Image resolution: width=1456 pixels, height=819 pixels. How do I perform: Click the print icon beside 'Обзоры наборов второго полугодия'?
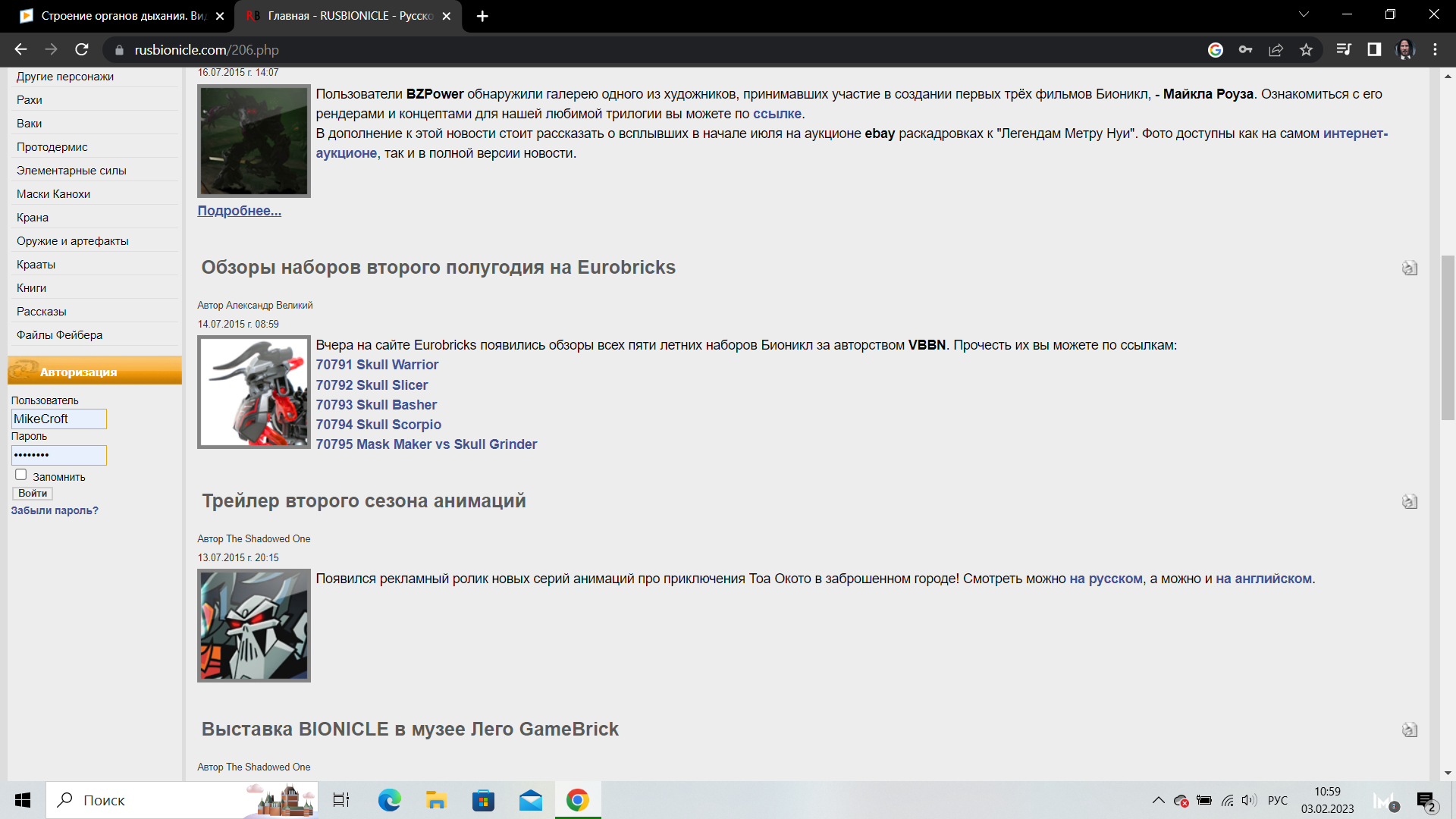(x=1410, y=268)
